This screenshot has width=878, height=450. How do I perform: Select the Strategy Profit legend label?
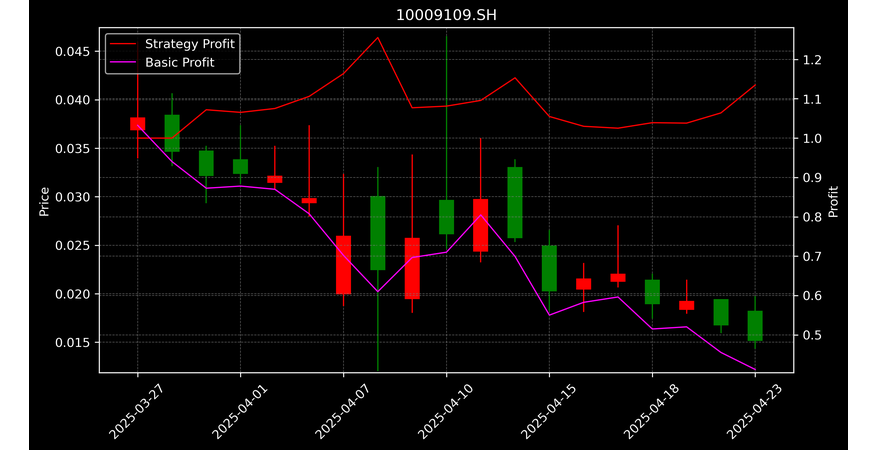pos(190,44)
